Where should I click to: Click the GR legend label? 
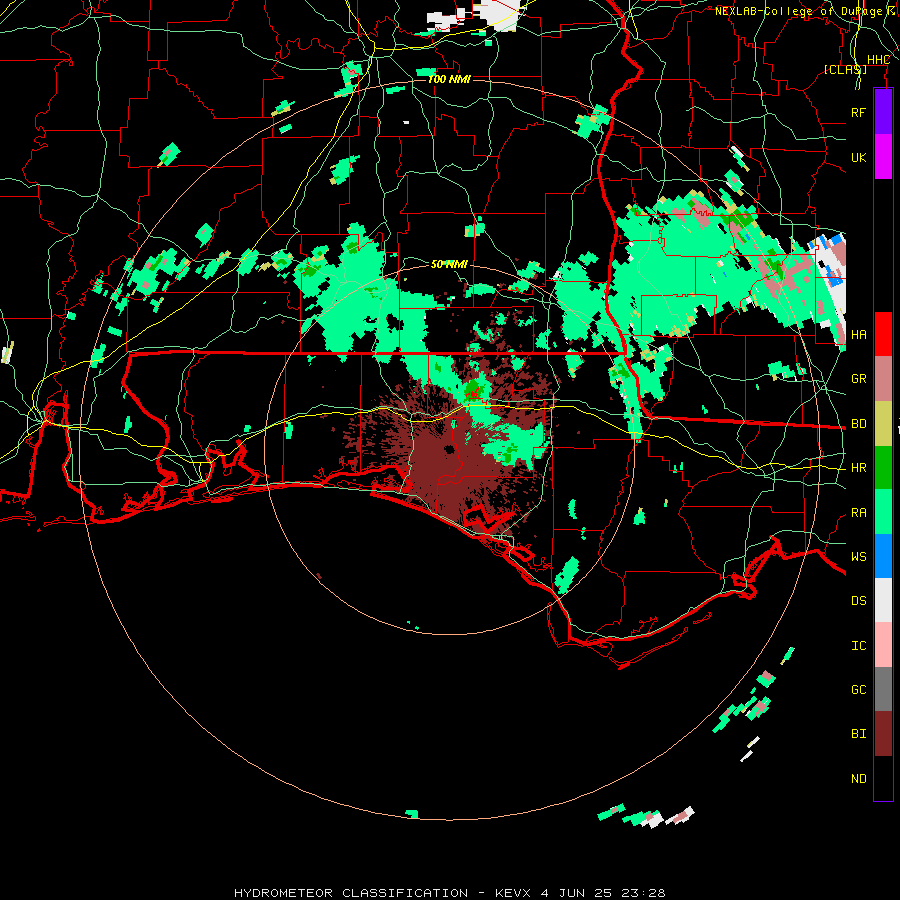(859, 379)
